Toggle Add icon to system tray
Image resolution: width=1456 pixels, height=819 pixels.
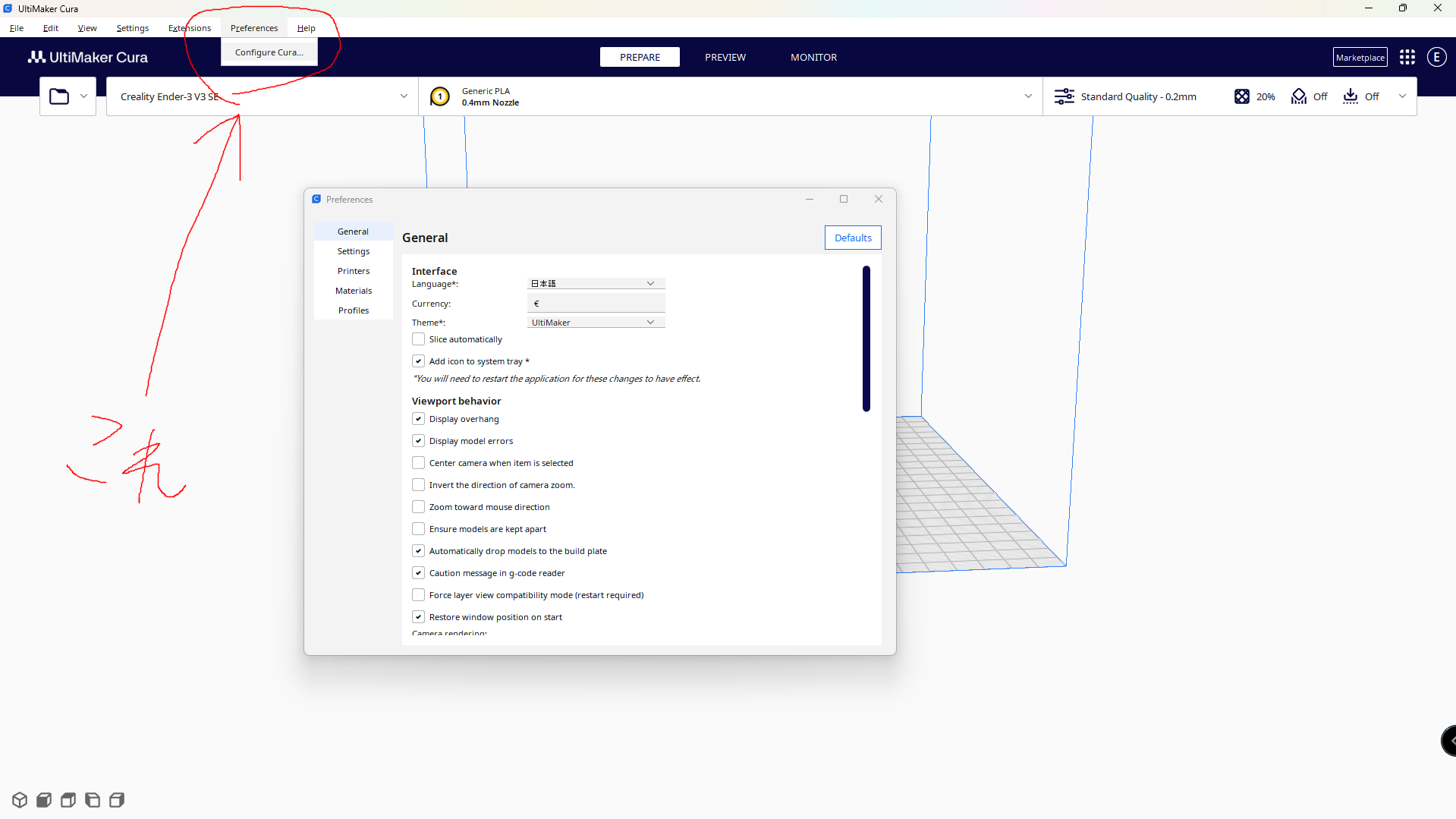coord(419,361)
